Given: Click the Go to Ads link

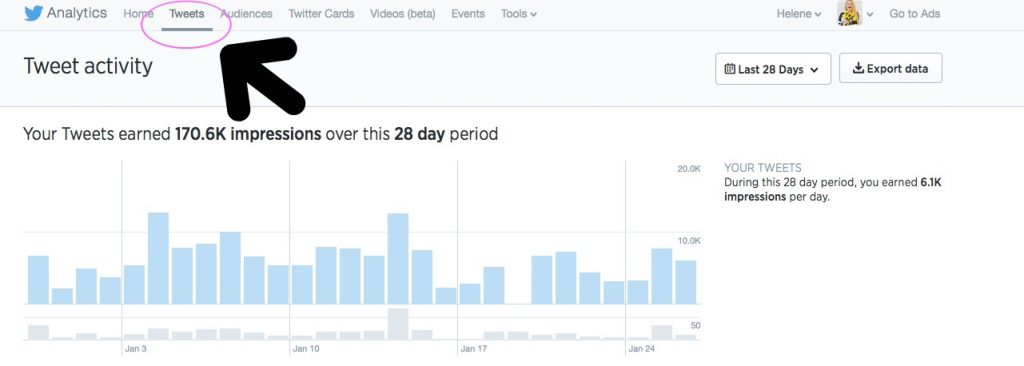Looking at the screenshot, I should (x=915, y=14).
